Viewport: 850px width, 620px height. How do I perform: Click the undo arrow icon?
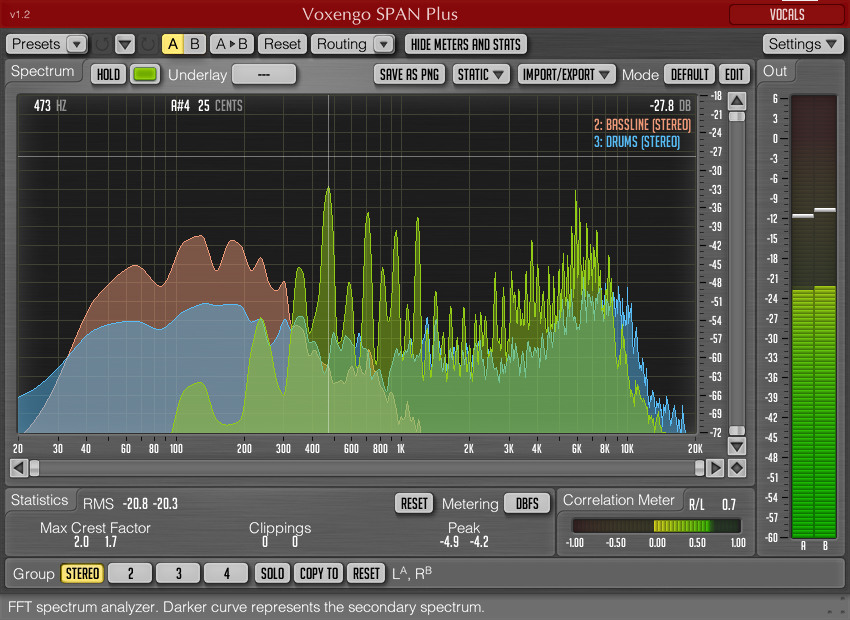point(102,44)
